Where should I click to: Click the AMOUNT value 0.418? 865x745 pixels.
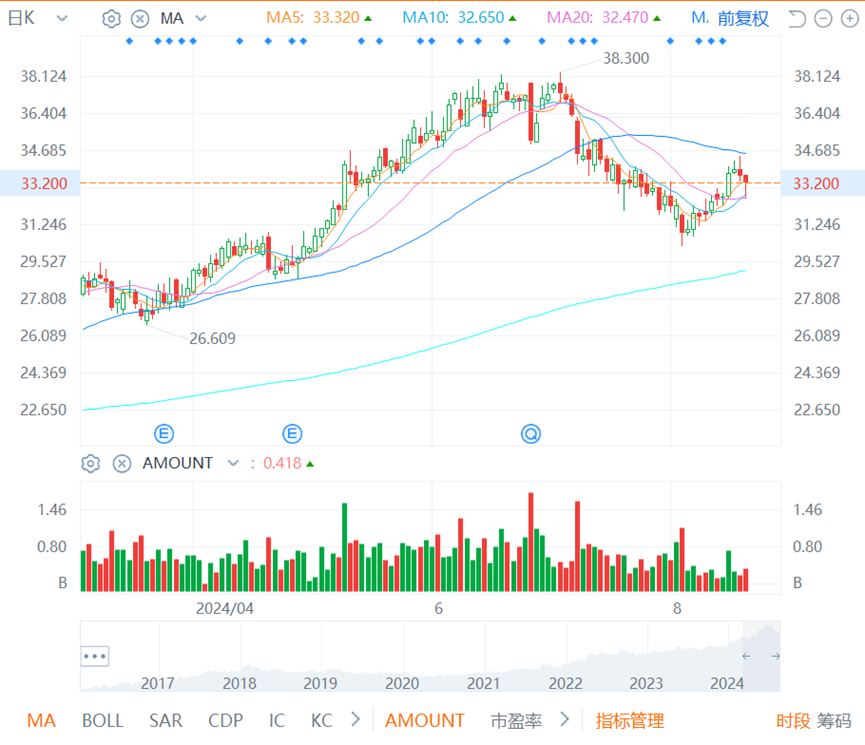(282, 463)
